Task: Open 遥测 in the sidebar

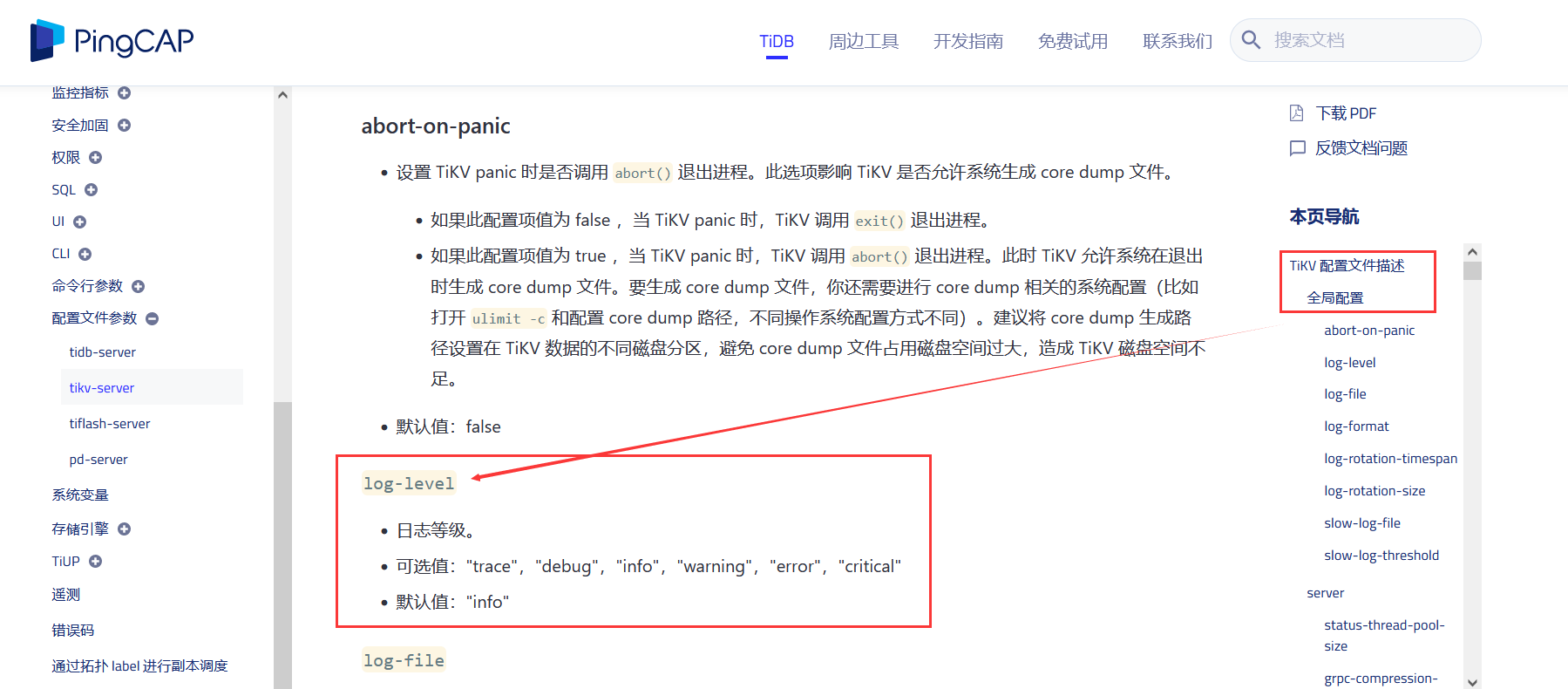Action: point(66,595)
